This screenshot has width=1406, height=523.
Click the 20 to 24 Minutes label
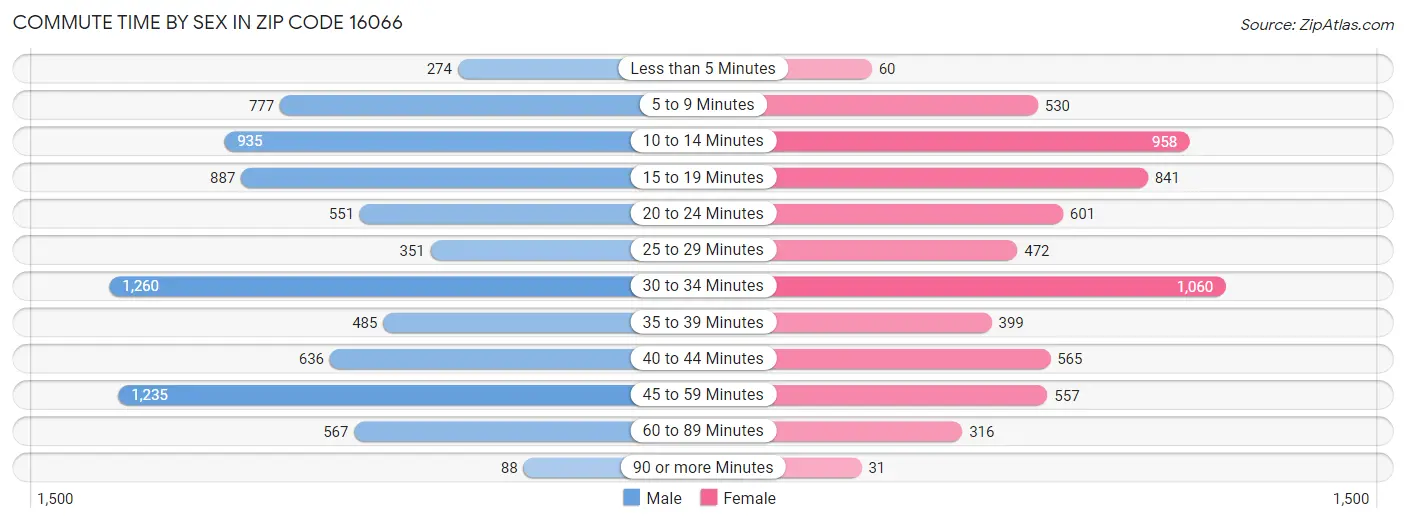pyautogui.click(x=703, y=213)
